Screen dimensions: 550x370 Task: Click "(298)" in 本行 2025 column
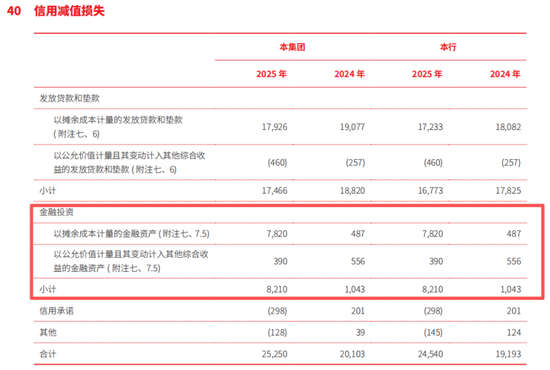click(x=433, y=311)
